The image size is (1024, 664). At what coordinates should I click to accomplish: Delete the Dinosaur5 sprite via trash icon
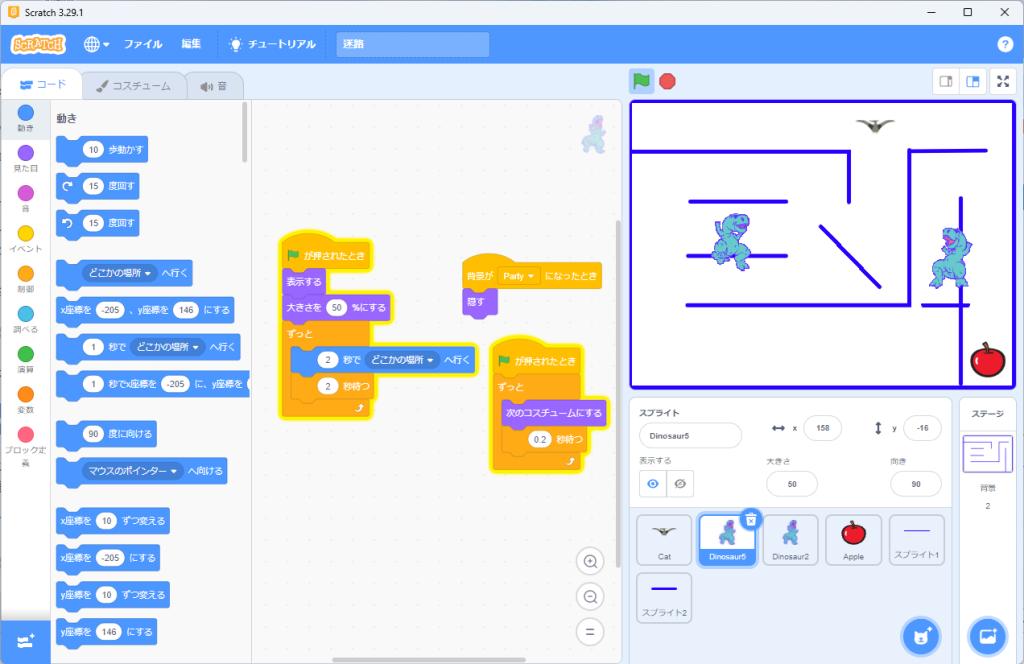(x=751, y=518)
